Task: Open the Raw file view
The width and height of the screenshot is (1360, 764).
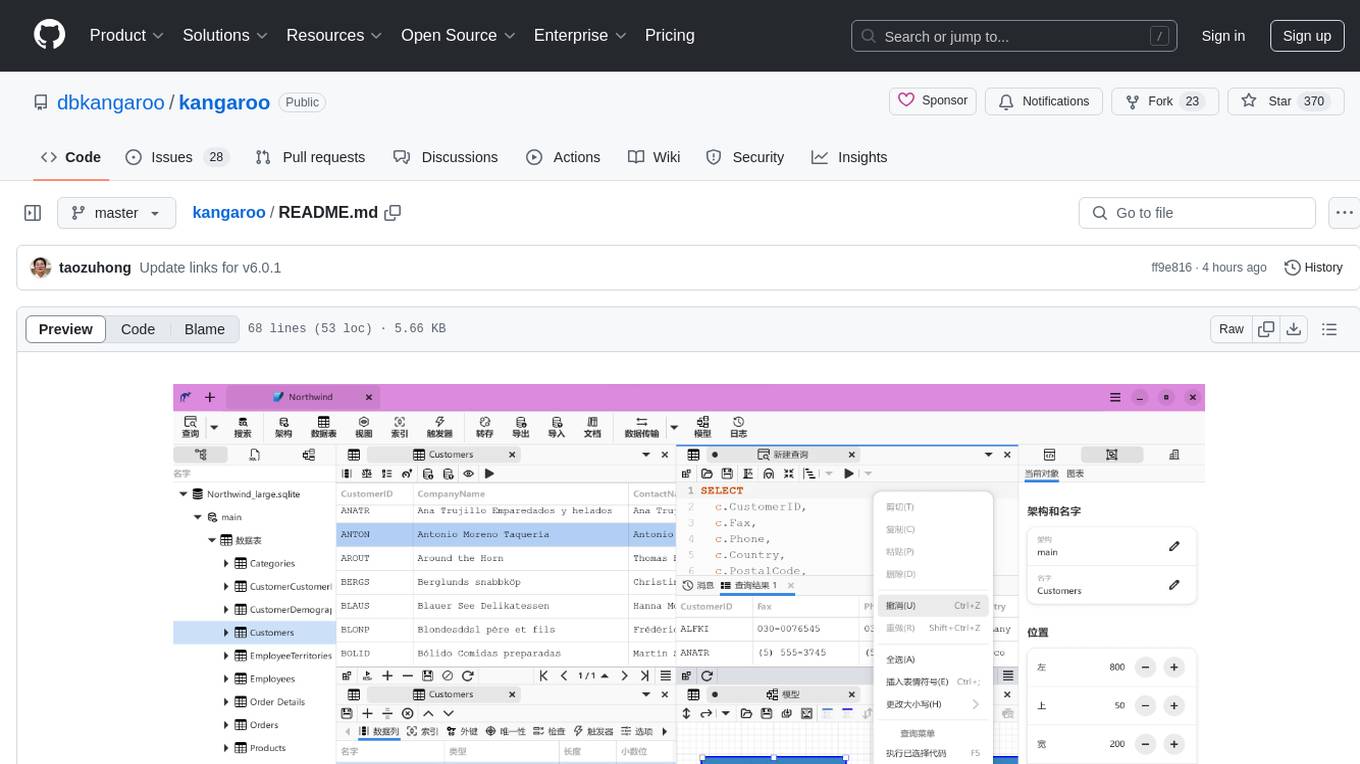Action: pyautogui.click(x=1231, y=329)
